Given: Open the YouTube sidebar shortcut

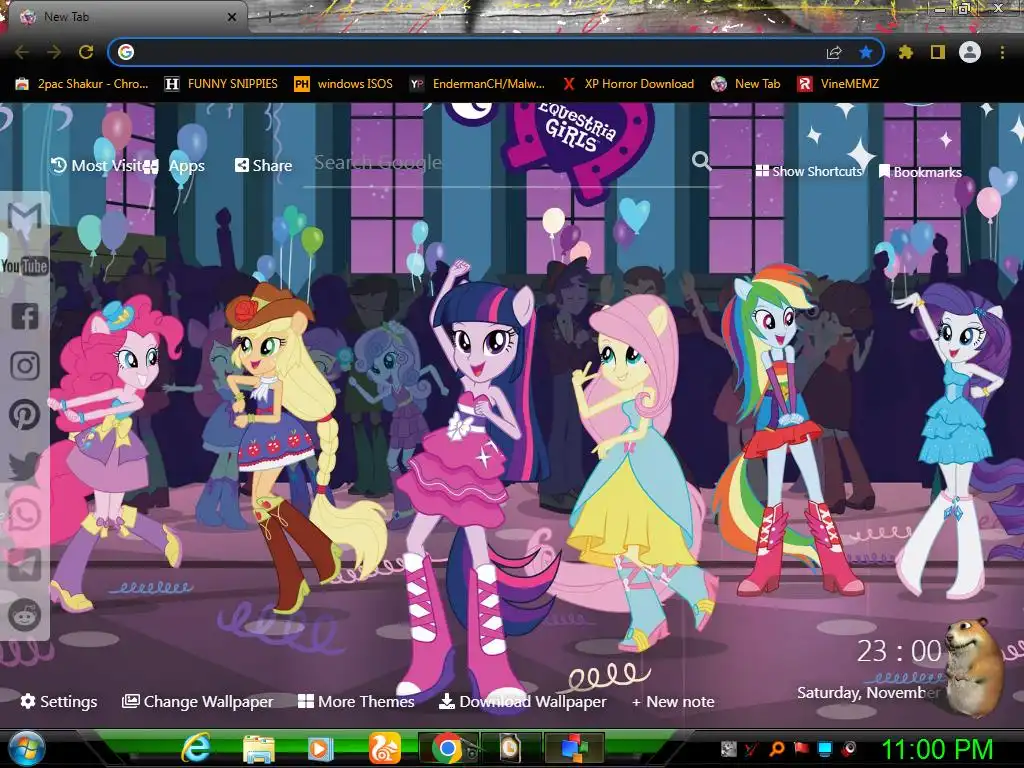Looking at the screenshot, I should (x=24, y=266).
